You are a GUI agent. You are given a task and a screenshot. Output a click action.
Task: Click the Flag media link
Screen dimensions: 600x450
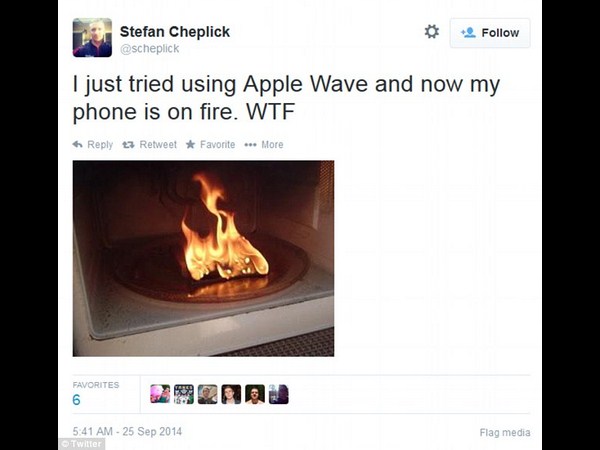(505, 432)
